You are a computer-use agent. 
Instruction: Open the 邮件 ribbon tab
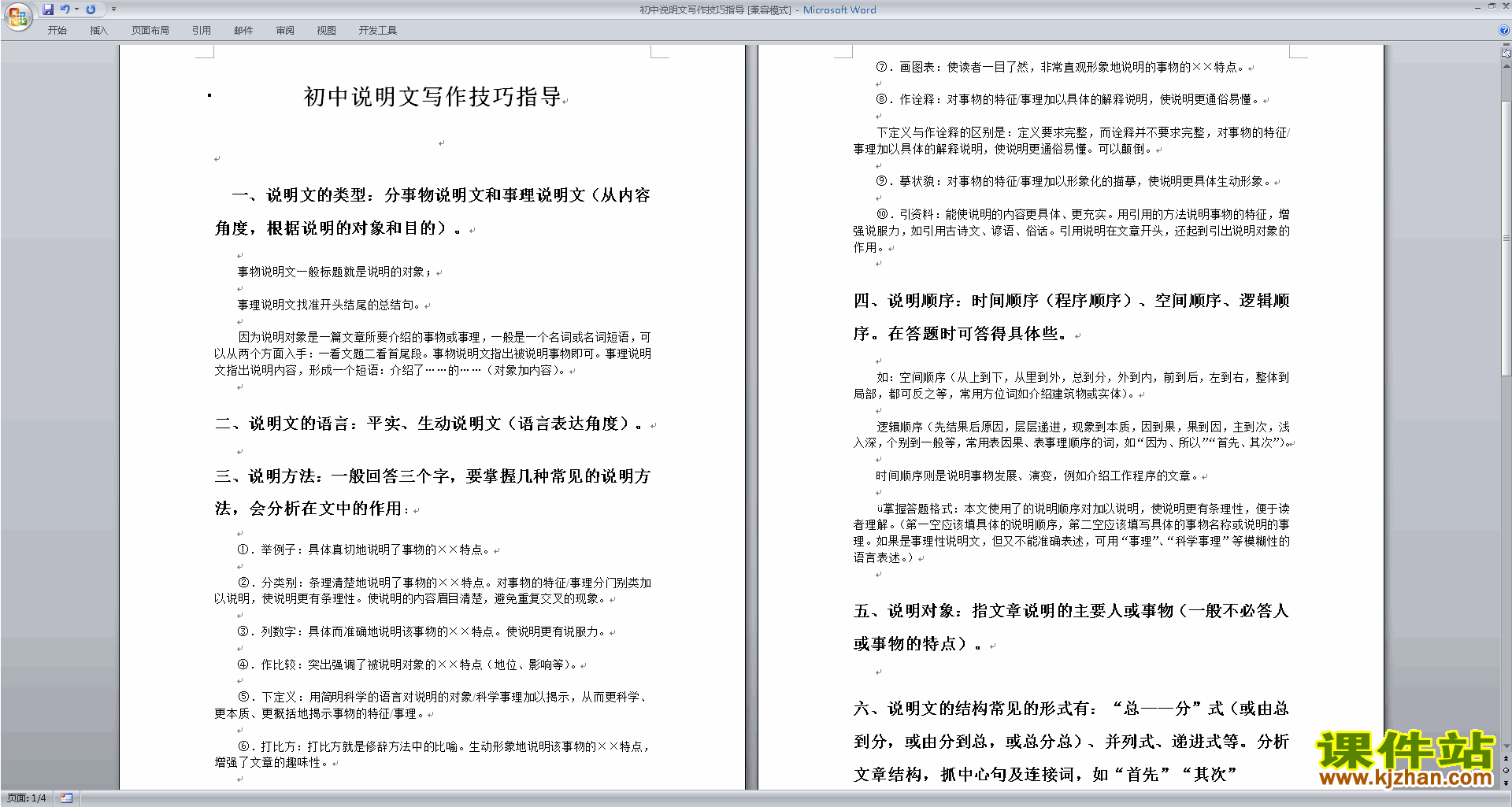coord(243,31)
